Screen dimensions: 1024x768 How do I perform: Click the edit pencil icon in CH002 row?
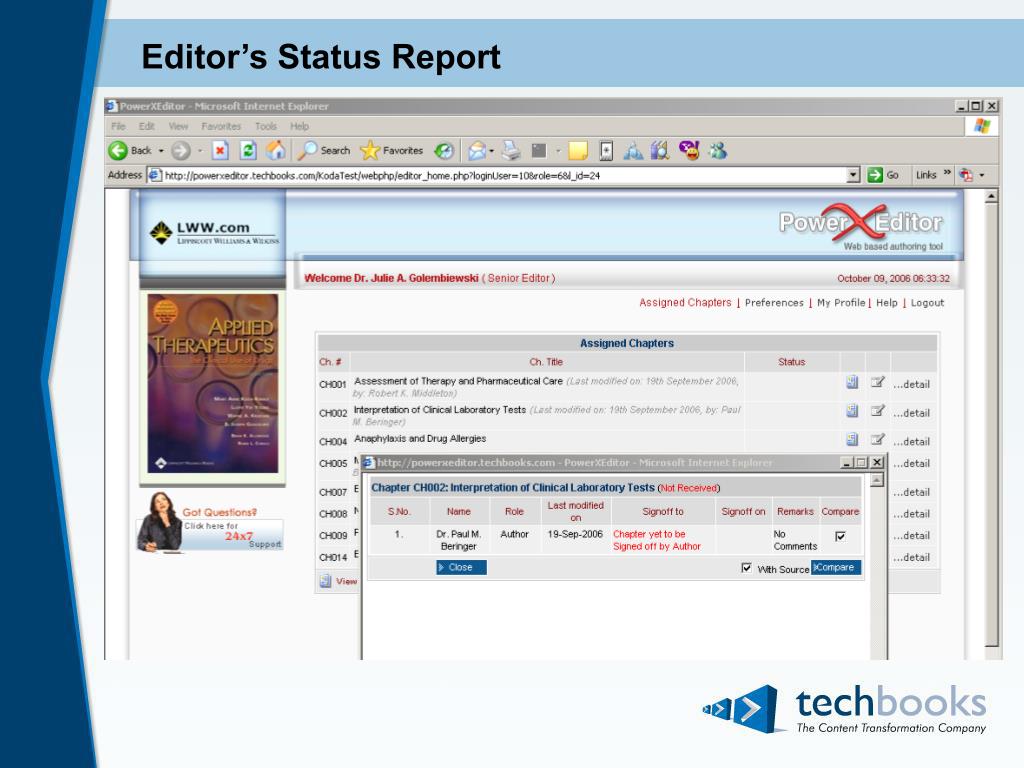point(878,411)
